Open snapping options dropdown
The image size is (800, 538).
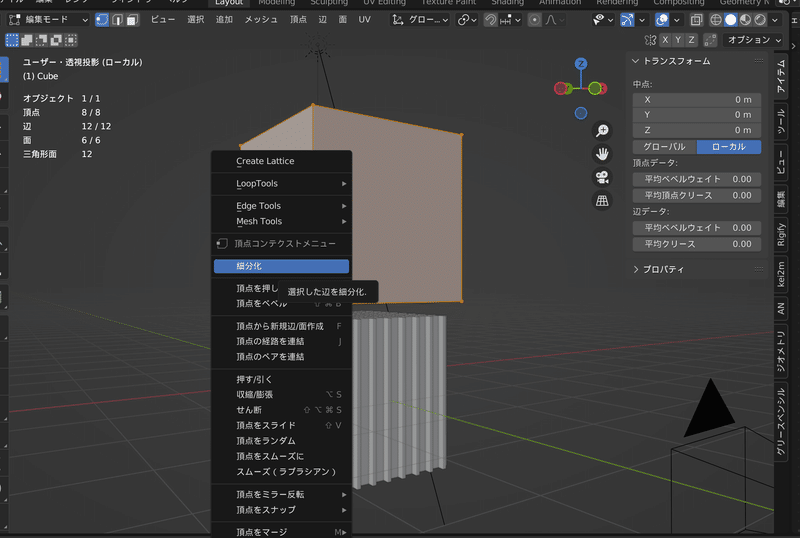[x=510, y=20]
